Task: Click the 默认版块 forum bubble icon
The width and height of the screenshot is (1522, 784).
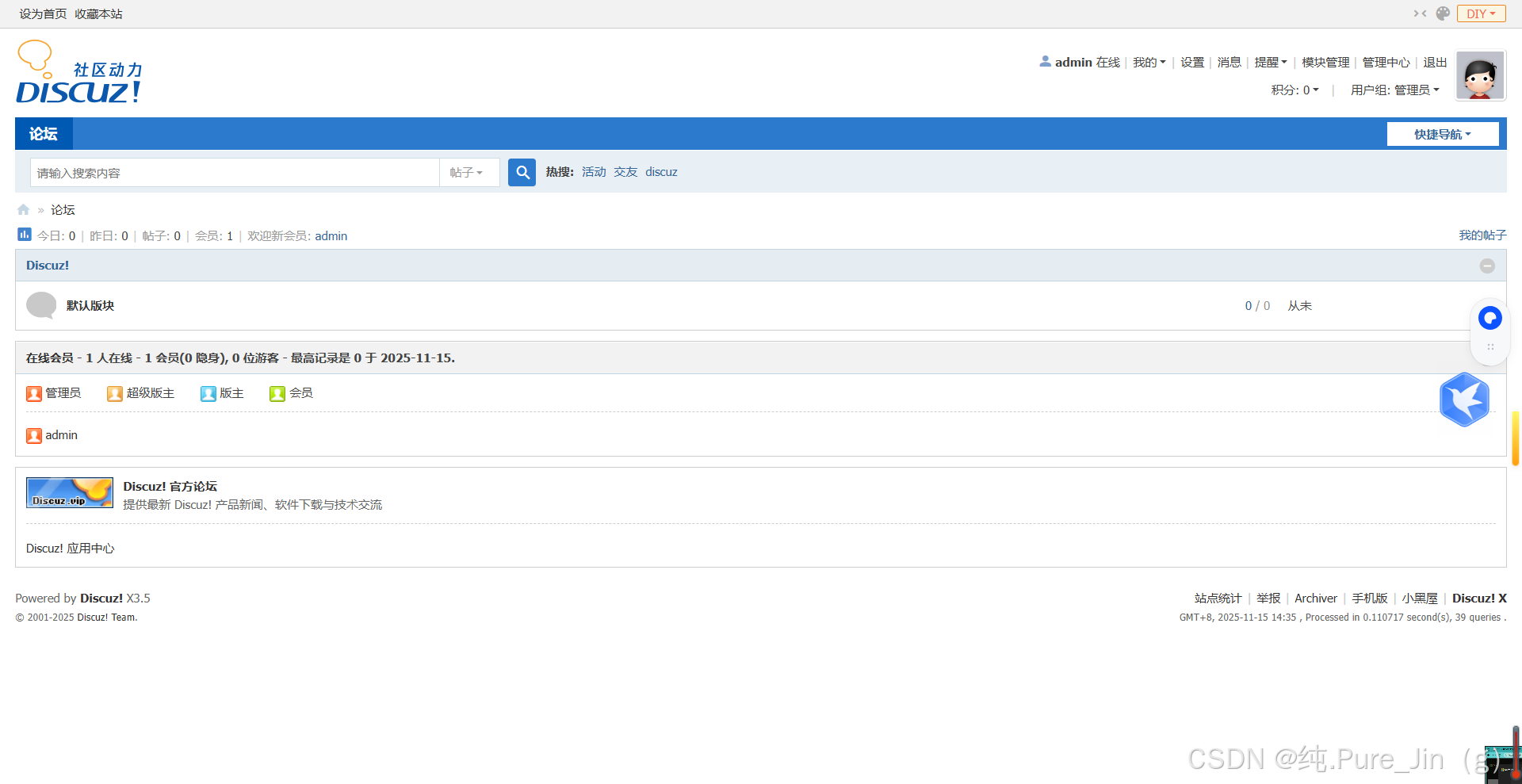Action: tap(41, 305)
